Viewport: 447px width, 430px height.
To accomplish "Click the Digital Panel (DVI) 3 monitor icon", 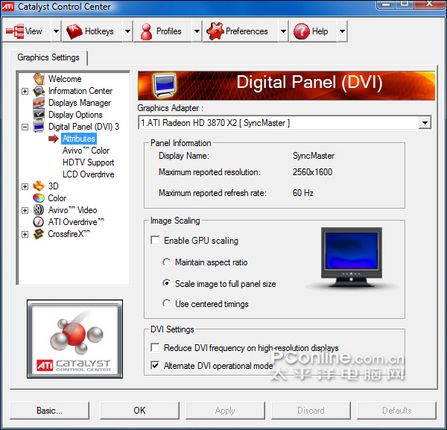I will (39, 127).
